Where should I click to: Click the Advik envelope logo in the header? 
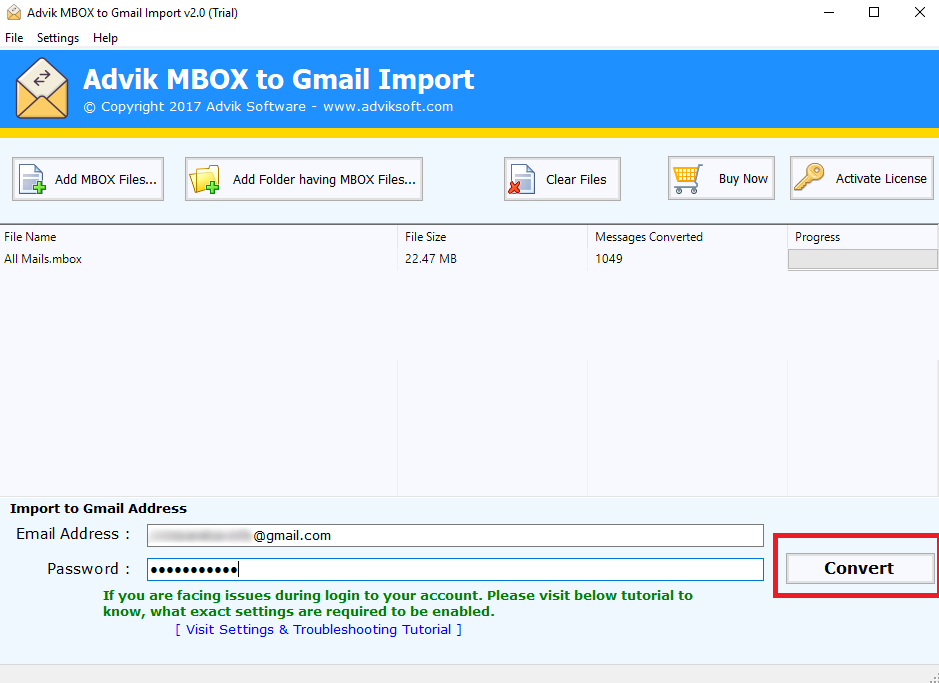point(41,89)
